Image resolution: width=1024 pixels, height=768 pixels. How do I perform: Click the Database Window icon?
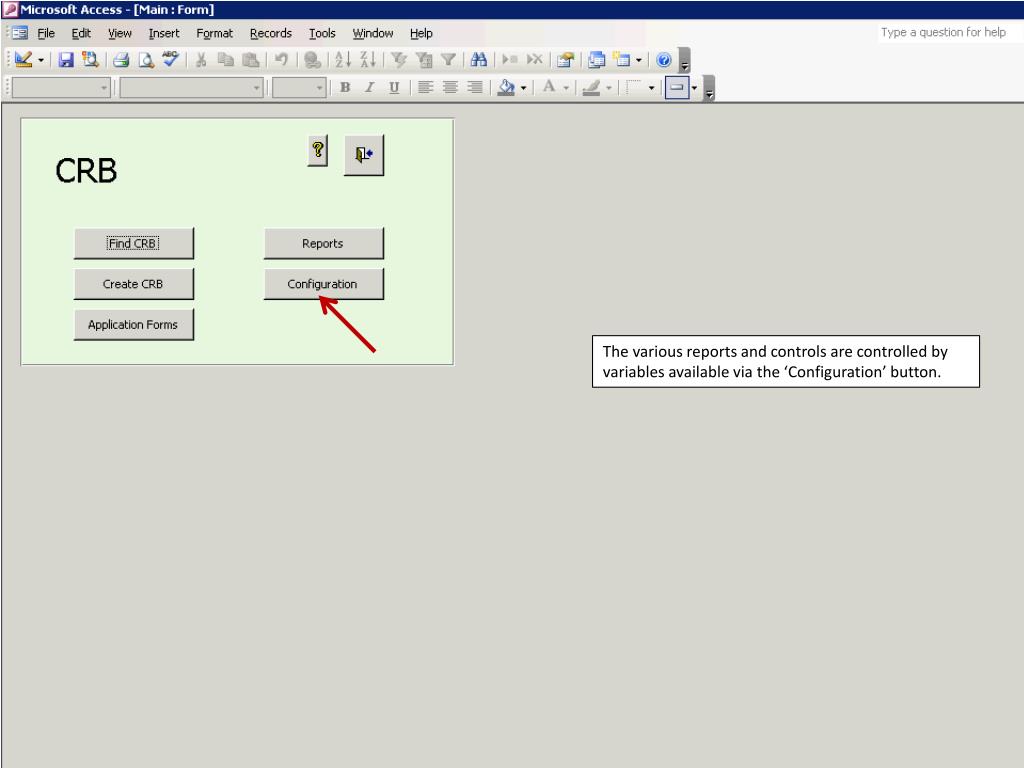coord(596,60)
